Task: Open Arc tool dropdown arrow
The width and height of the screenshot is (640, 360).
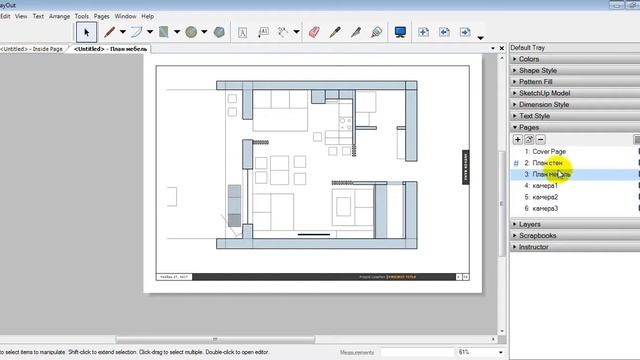Action: 150,32
